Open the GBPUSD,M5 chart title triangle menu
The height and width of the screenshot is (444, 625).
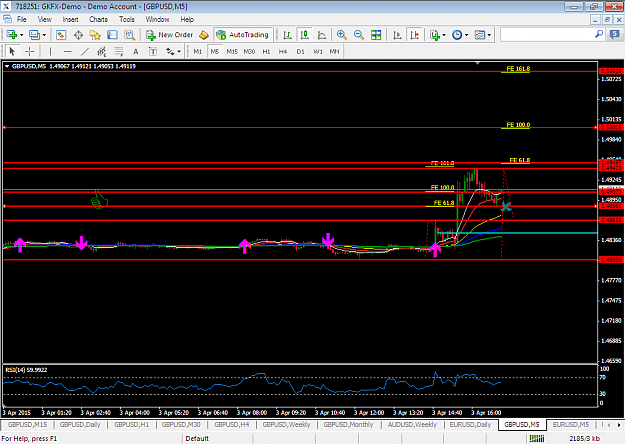[x=7, y=67]
